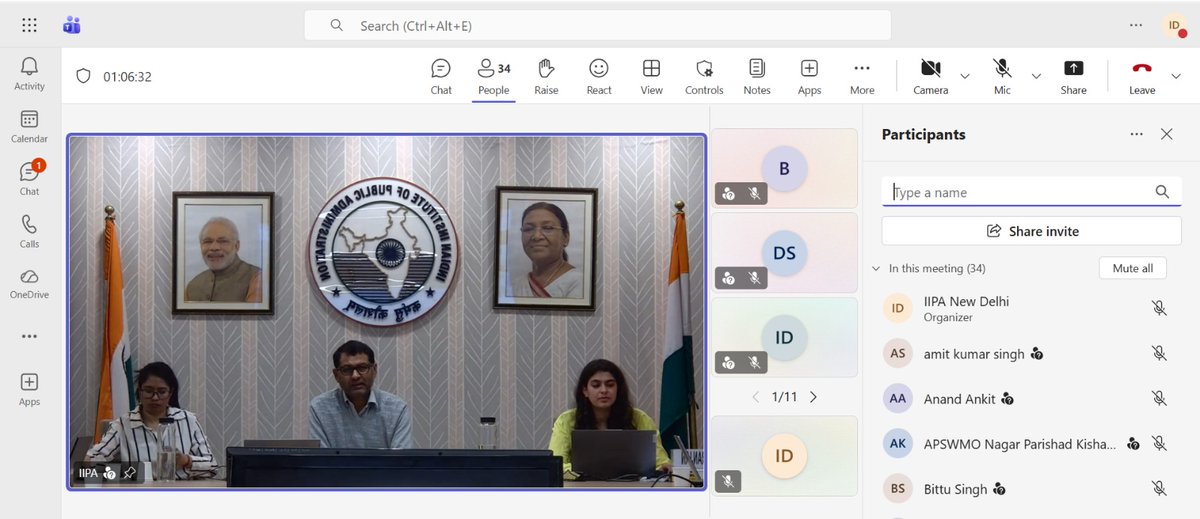Unmute the Mic in toolbar

tap(1002, 76)
